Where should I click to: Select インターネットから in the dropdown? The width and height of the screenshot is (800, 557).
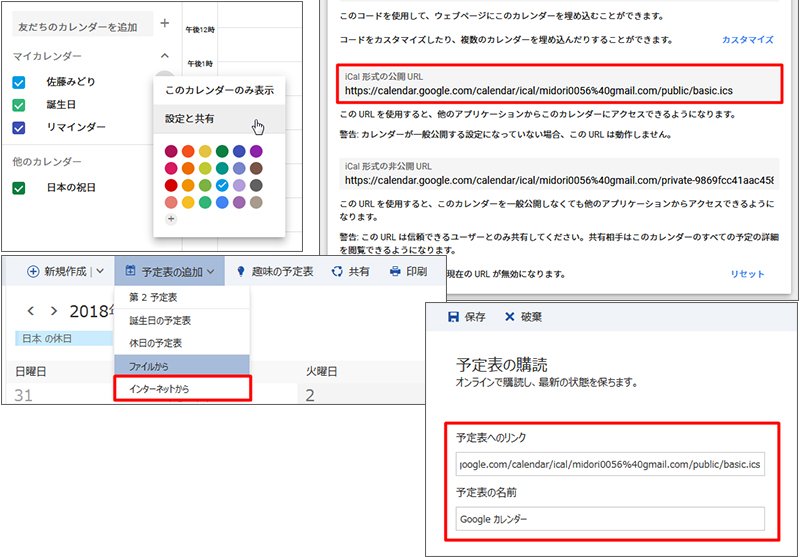click(183, 389)
